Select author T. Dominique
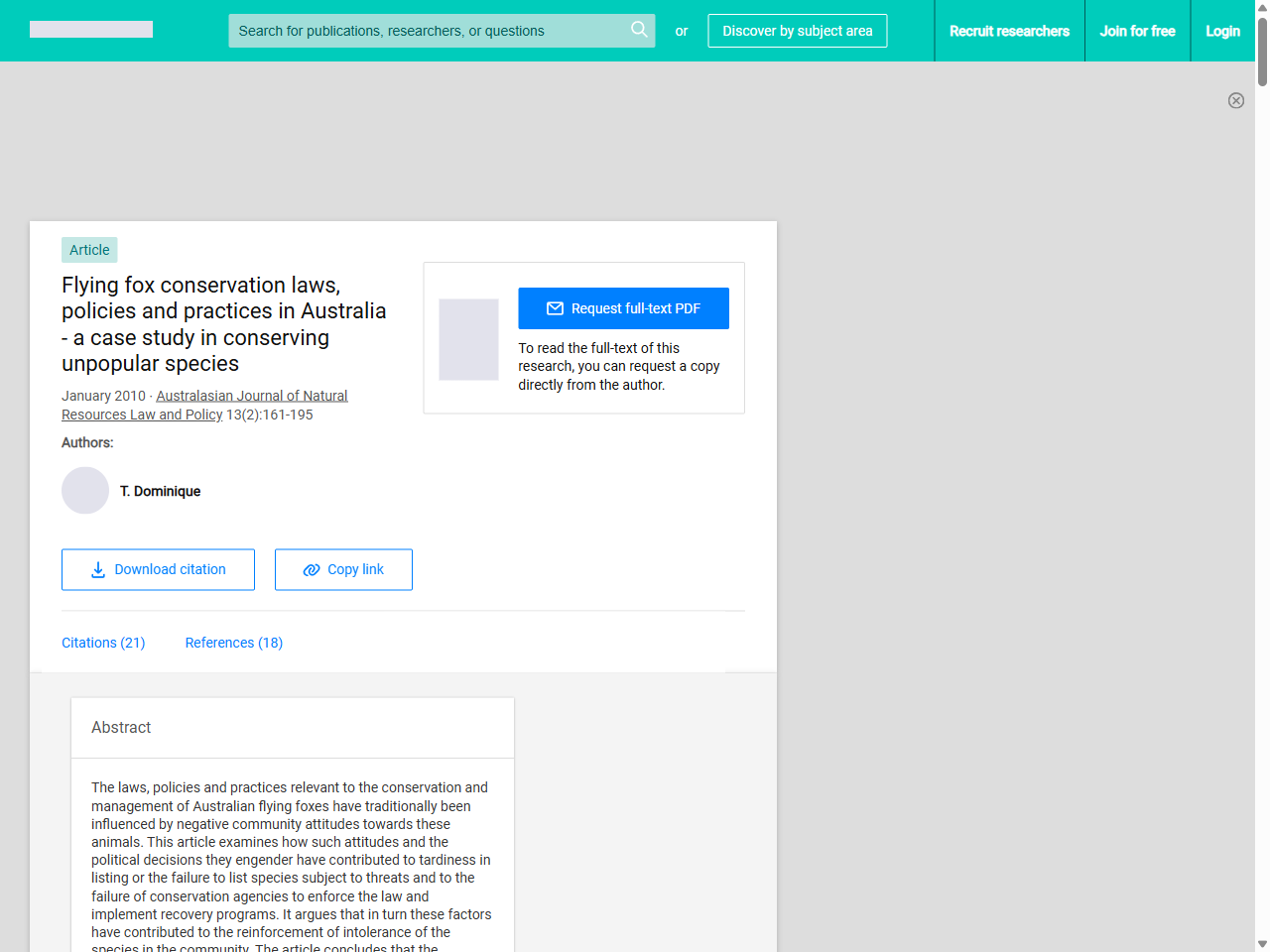 pyautogui.click(x=160, y=490)
